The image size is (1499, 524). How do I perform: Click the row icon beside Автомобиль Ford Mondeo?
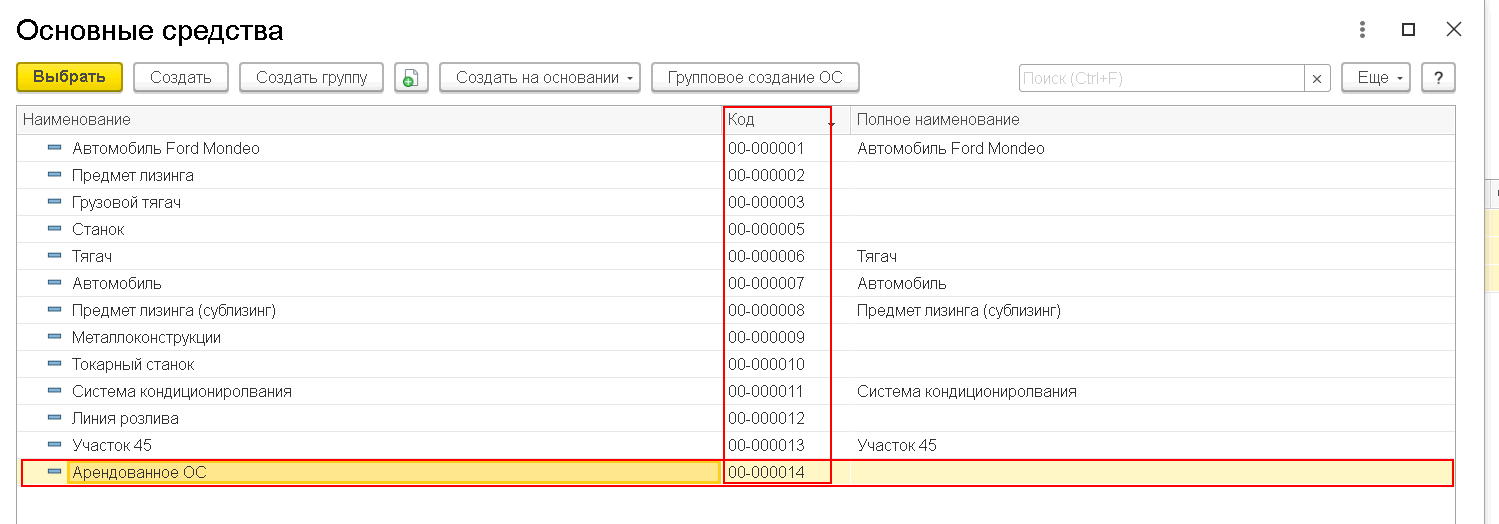[54, 148]
